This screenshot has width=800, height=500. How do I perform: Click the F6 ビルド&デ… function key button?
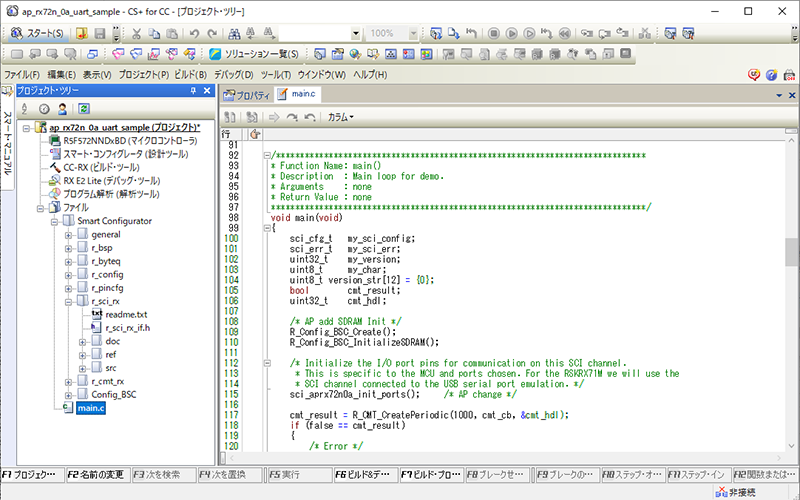tap(365, 474)
